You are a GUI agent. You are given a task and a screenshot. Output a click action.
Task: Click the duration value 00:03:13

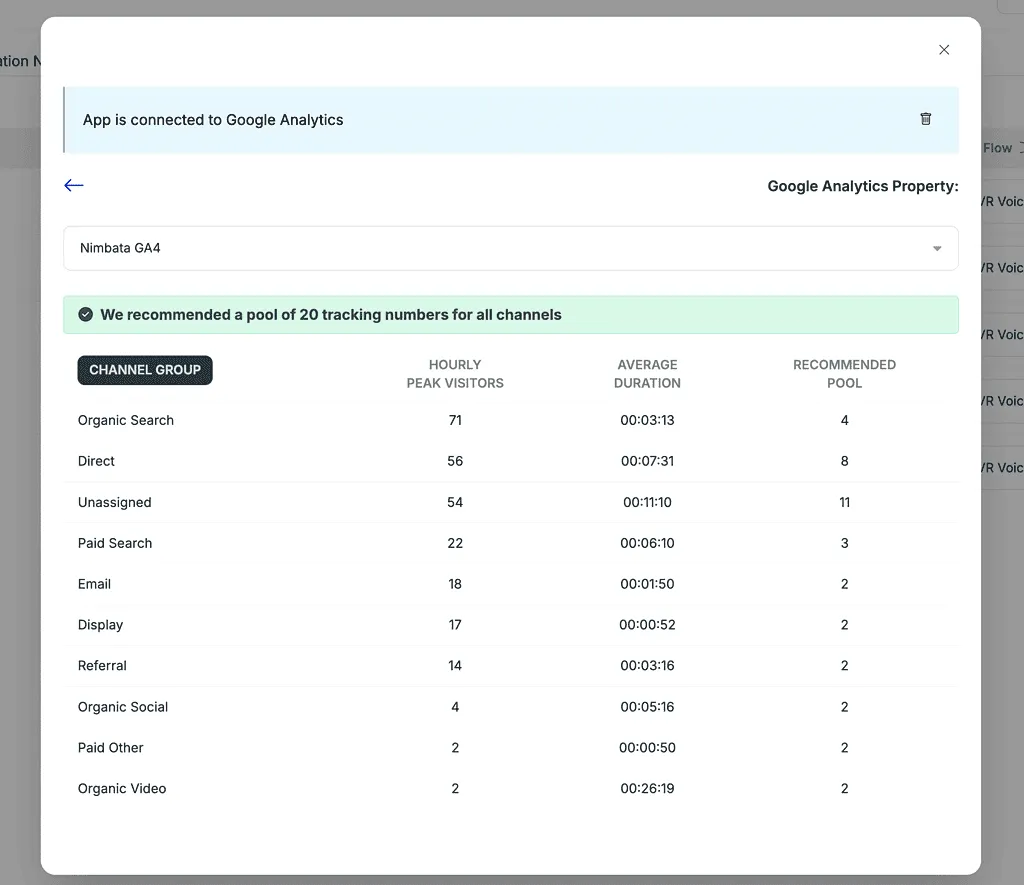tap(647, 420)
